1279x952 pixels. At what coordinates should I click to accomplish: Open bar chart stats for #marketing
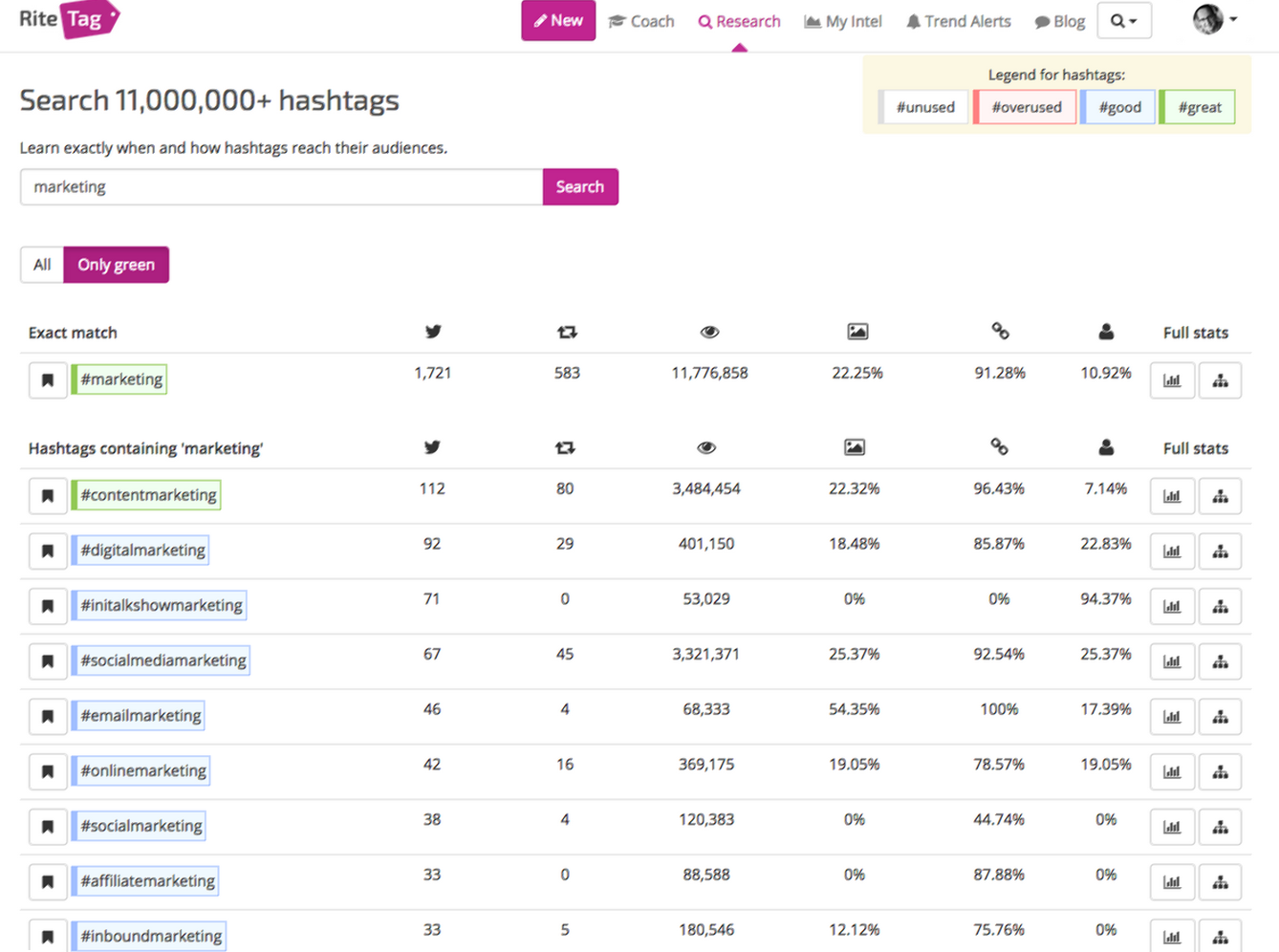(1172, 380)
